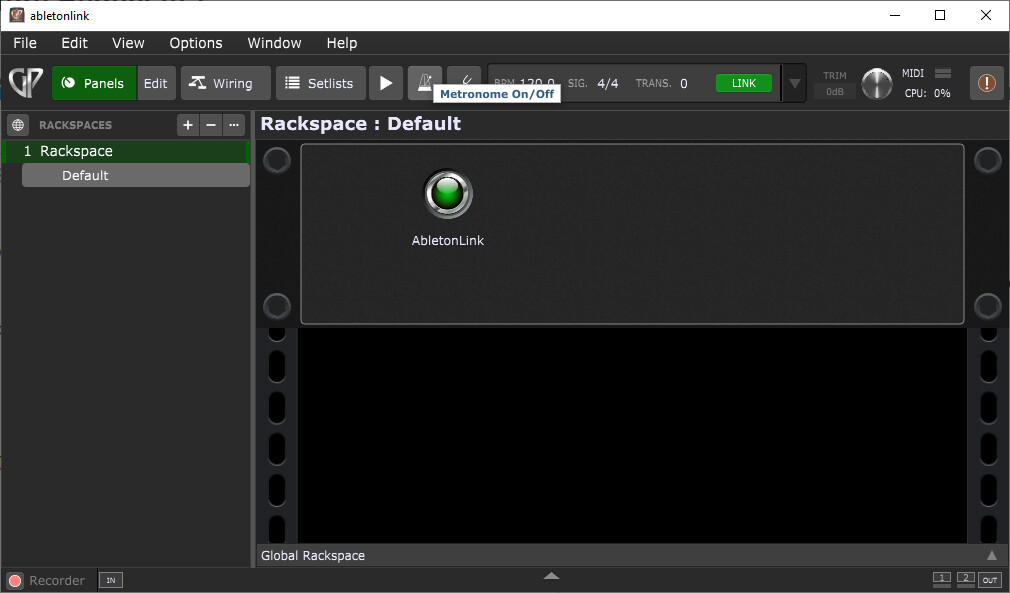The image size is (1010, 593).
Task: Toggle the metronome on or off
Action: tap(424, 81)
